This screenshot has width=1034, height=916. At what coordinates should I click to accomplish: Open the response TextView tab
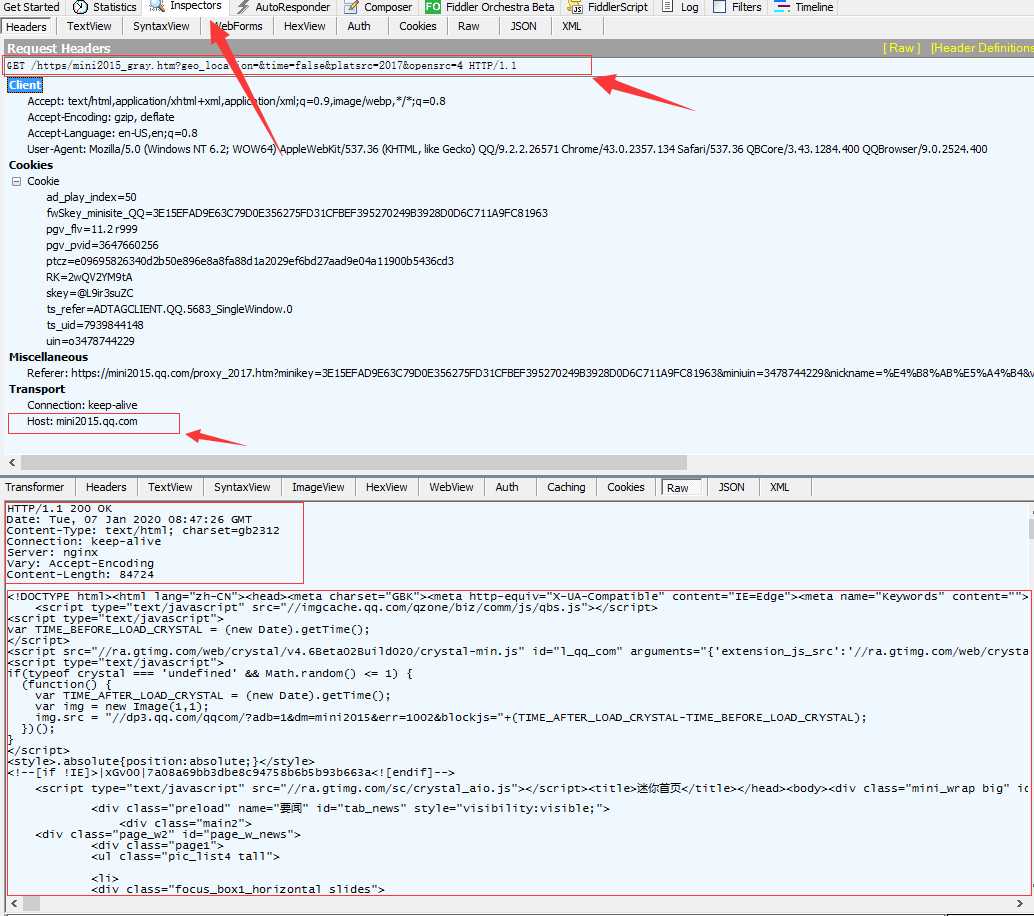170,487
